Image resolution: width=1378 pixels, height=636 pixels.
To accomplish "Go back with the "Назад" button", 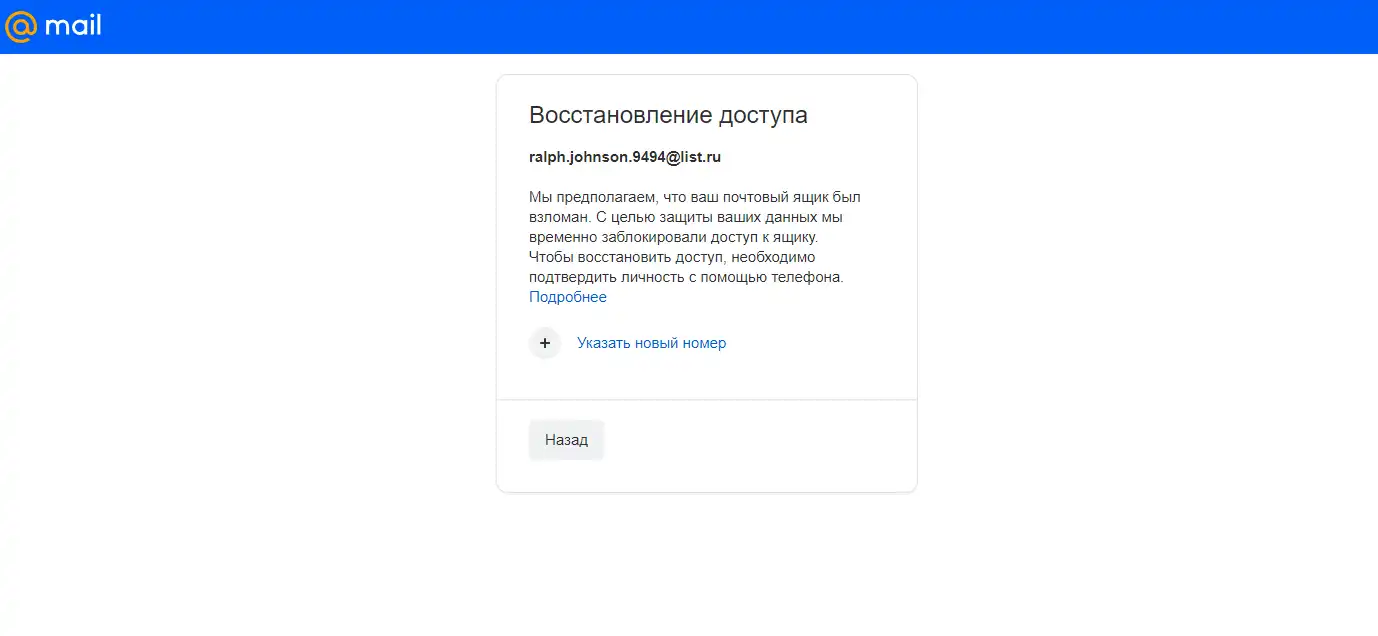I will (566, 440).
